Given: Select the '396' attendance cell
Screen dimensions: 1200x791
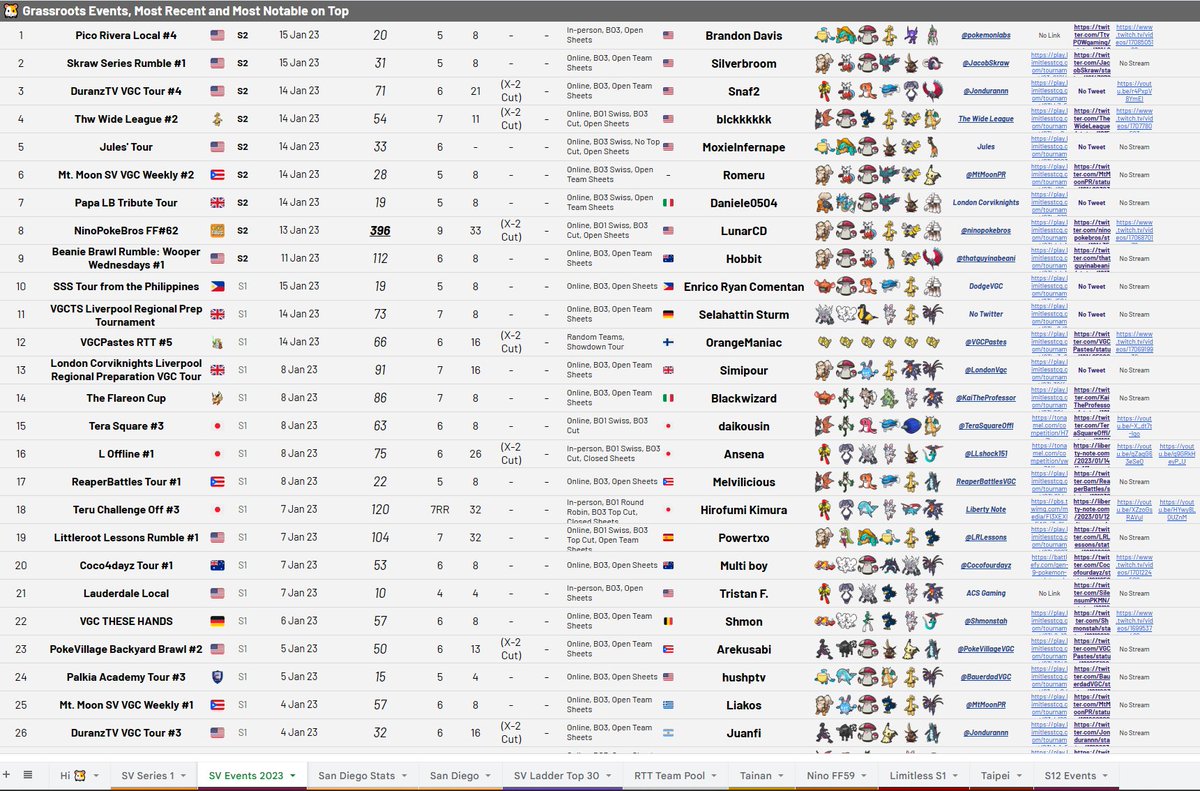Looking at the screenshot, I should (x=380, y=230).
